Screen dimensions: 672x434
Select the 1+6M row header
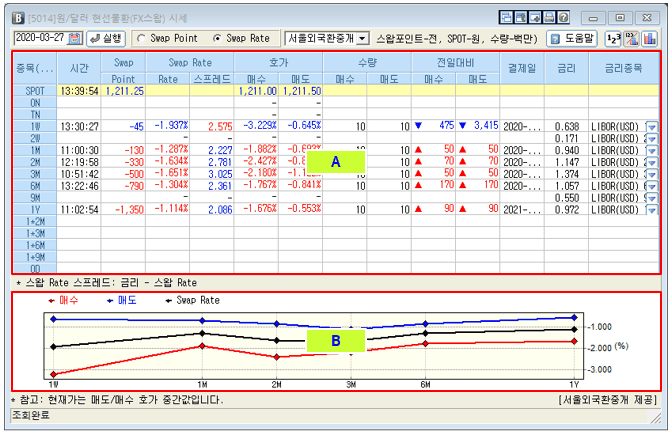pyautogui.click(x=35, y=245)
